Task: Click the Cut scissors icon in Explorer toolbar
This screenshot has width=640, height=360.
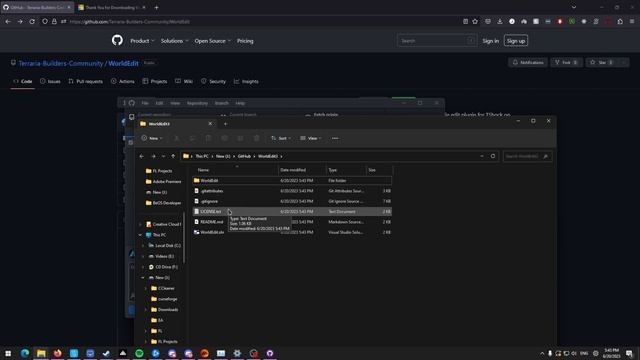Action: [x=176, y=138]
